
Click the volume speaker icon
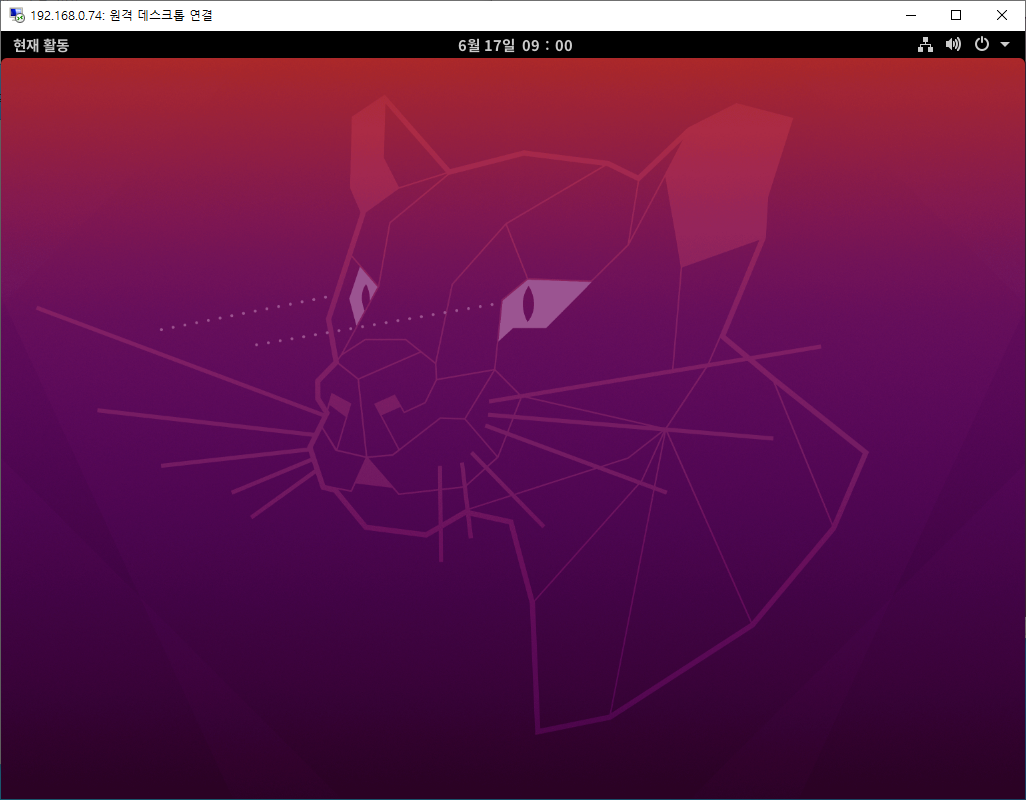(953, 44)
